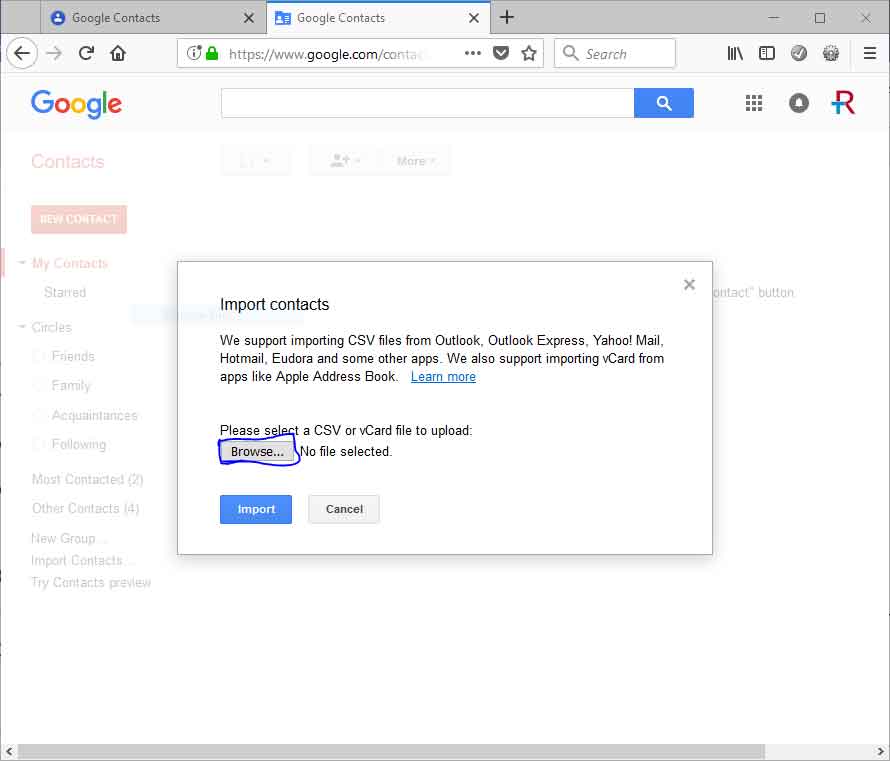
Task: Click Try Contacts preview link
Action: [91, 582]
